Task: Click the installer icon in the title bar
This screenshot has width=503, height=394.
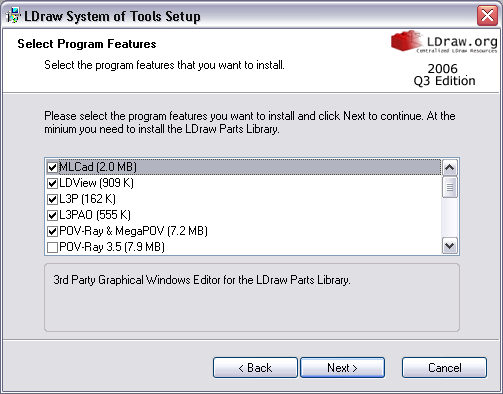Action: coord(13,15)
